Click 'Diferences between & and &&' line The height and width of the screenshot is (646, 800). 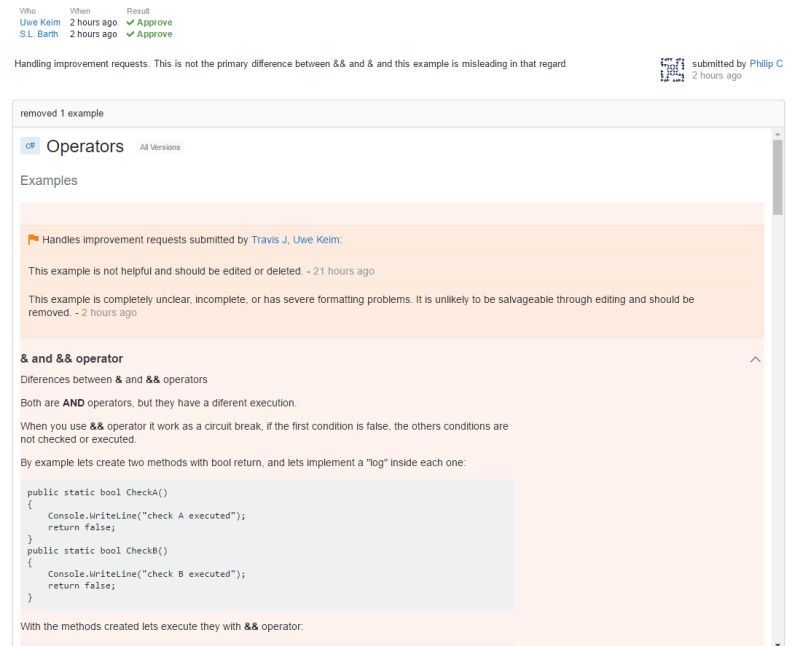[x=114, y=380]
